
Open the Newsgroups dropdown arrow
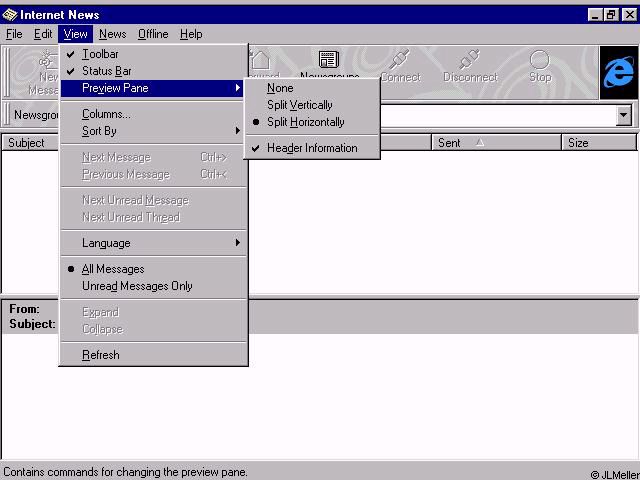(x=623, y=115)
